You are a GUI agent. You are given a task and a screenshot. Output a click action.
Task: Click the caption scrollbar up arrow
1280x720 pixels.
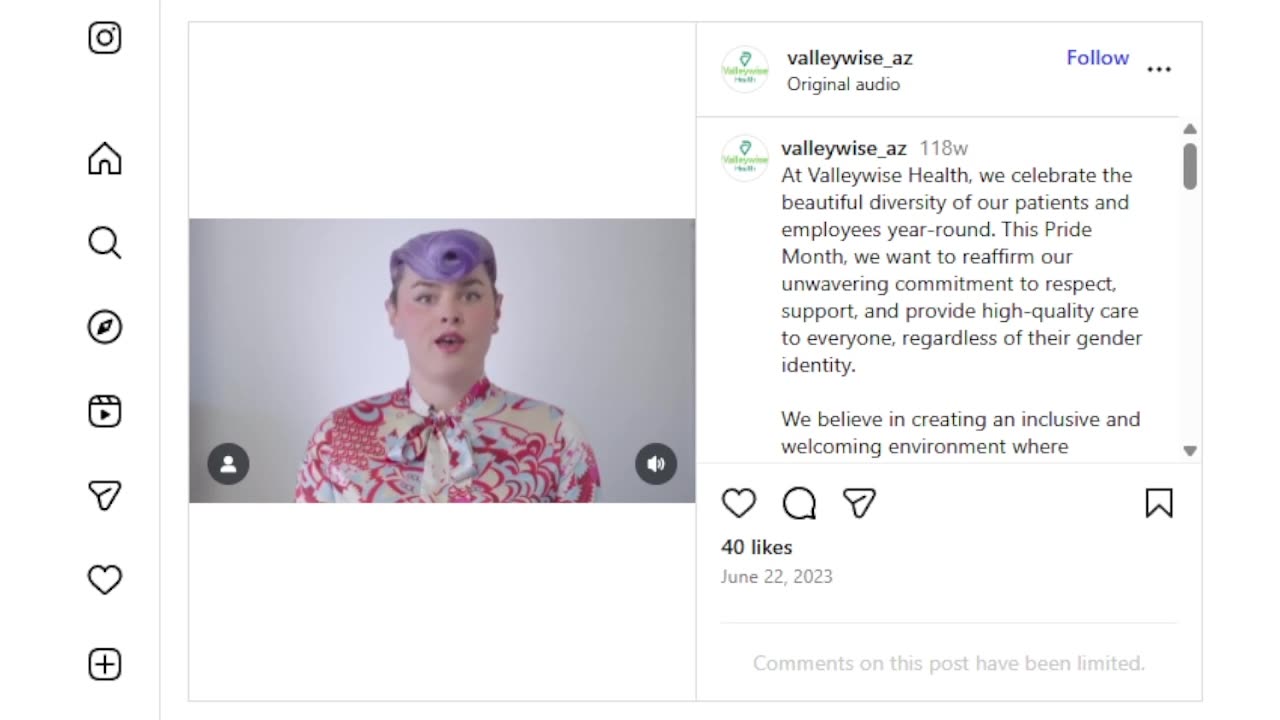tap(1190, 129)
